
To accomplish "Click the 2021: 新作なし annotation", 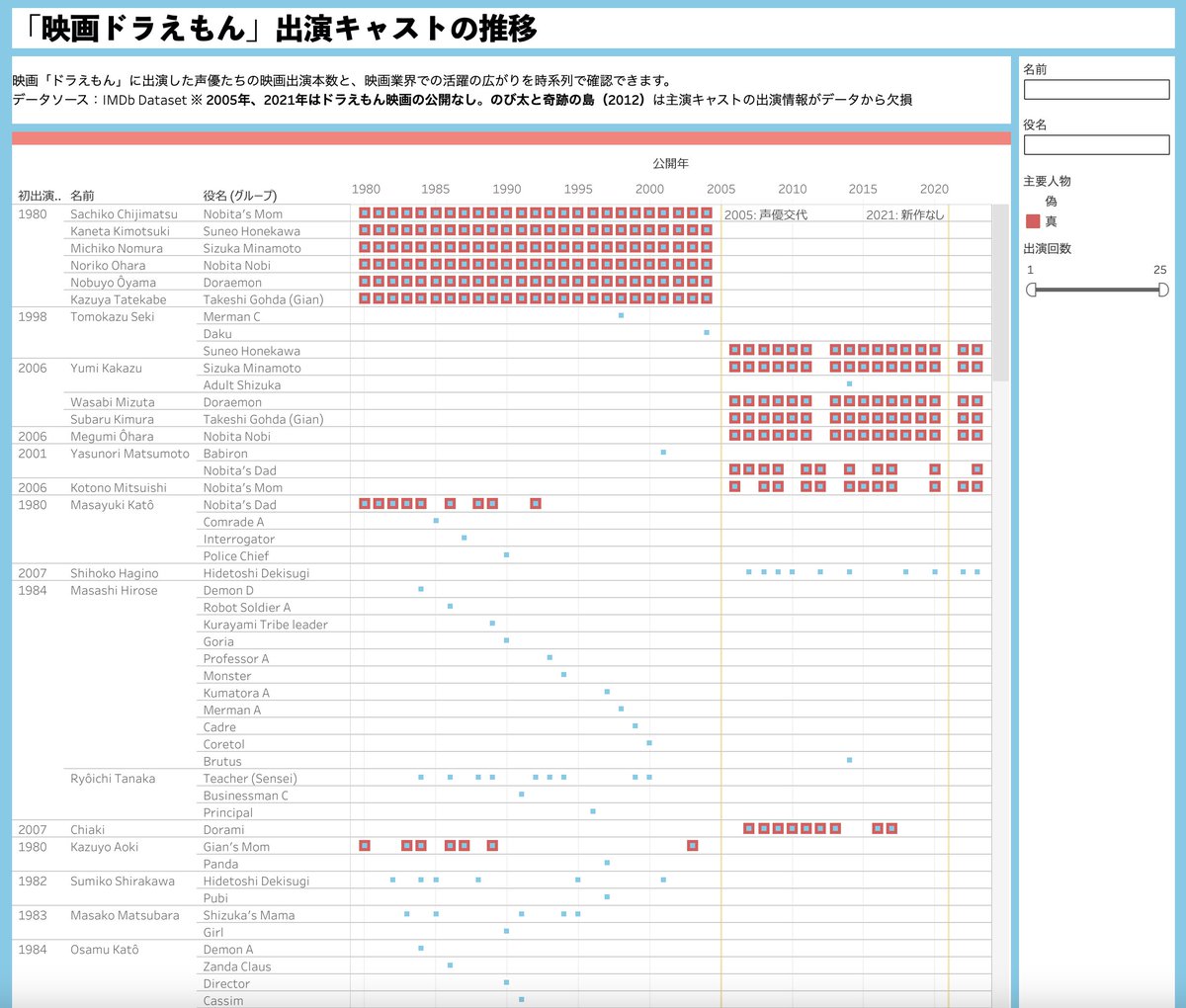I will coord(905,214).
